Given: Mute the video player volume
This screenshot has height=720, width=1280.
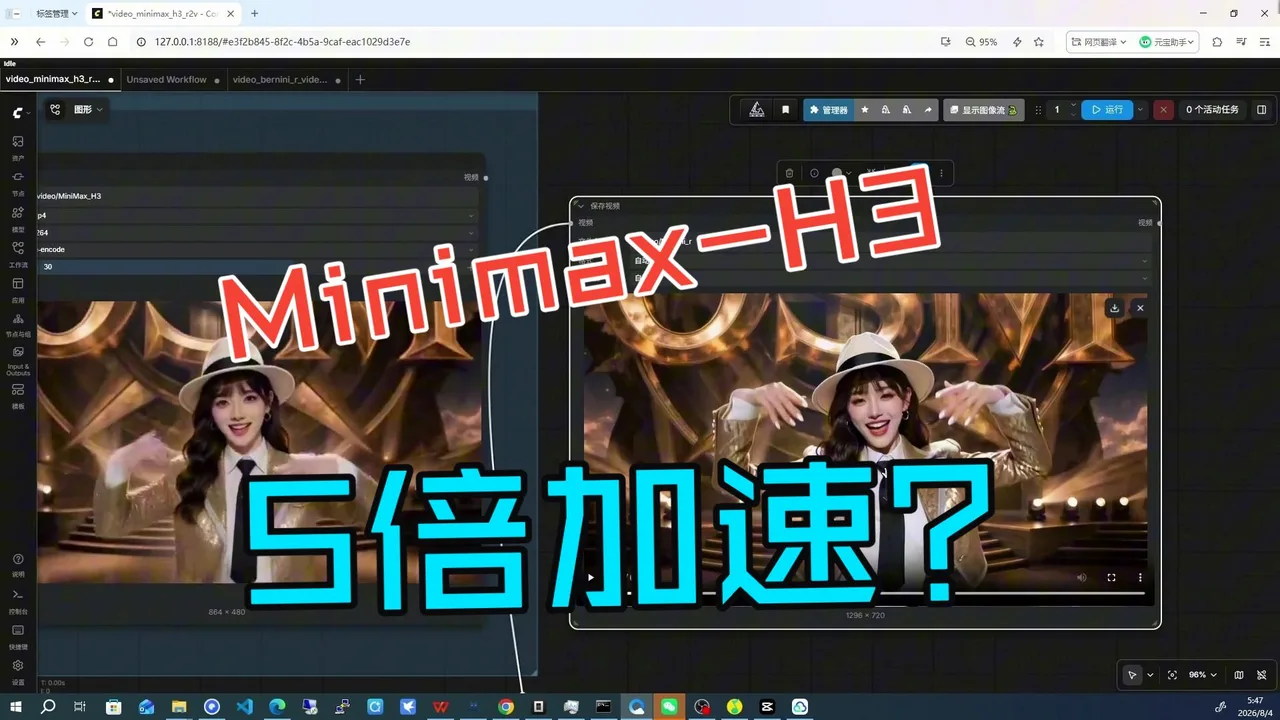Looking at the screenshot, I should (1082, 577).
